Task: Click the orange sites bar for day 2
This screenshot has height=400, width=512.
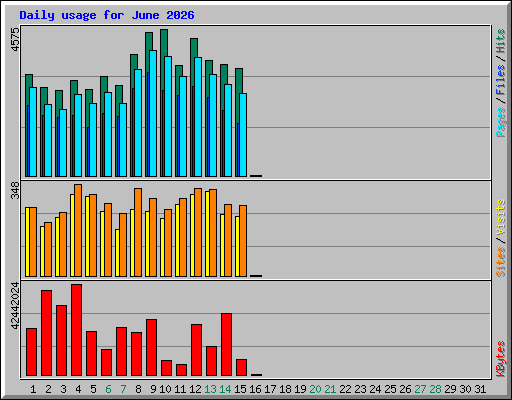Action: tap(48, 249)
